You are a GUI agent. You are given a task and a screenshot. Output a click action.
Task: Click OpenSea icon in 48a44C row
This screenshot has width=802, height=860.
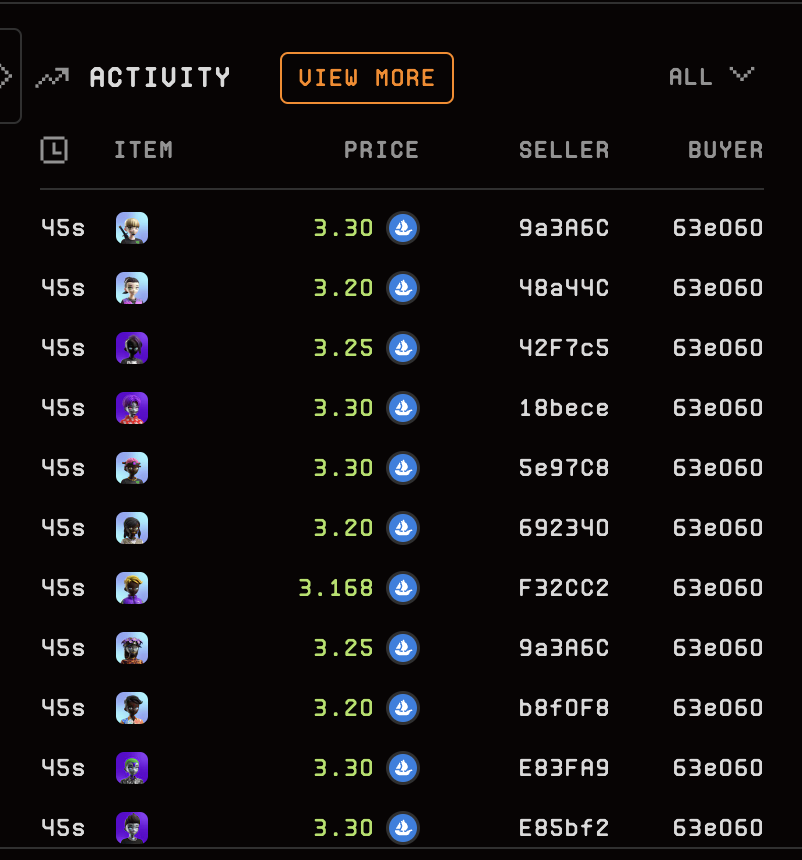(x=403, y=288)
